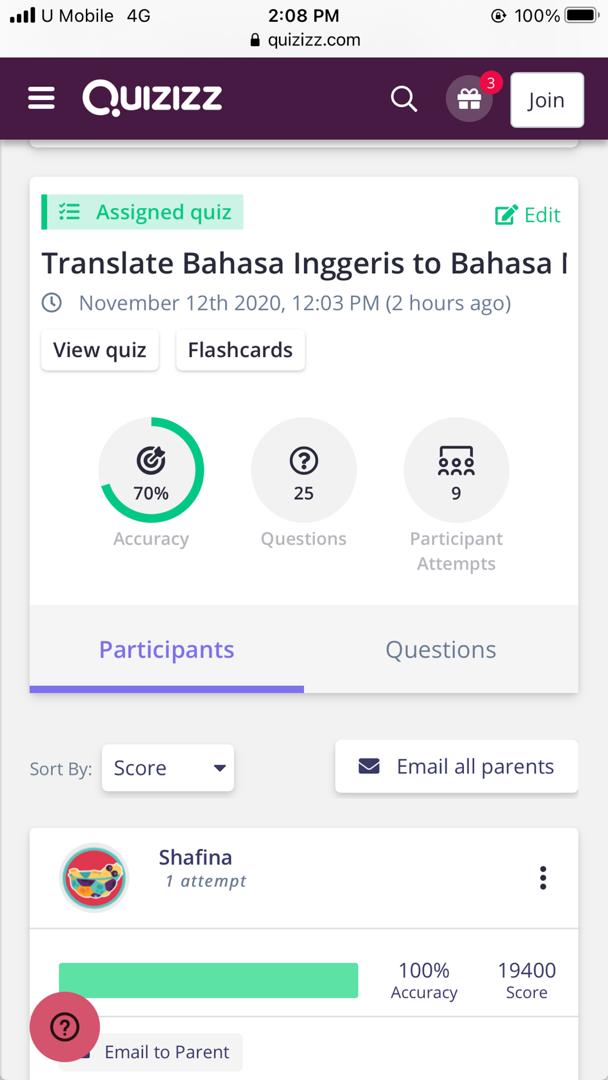
Task: Open the gift rewards icon
Action: coord(469,99)
